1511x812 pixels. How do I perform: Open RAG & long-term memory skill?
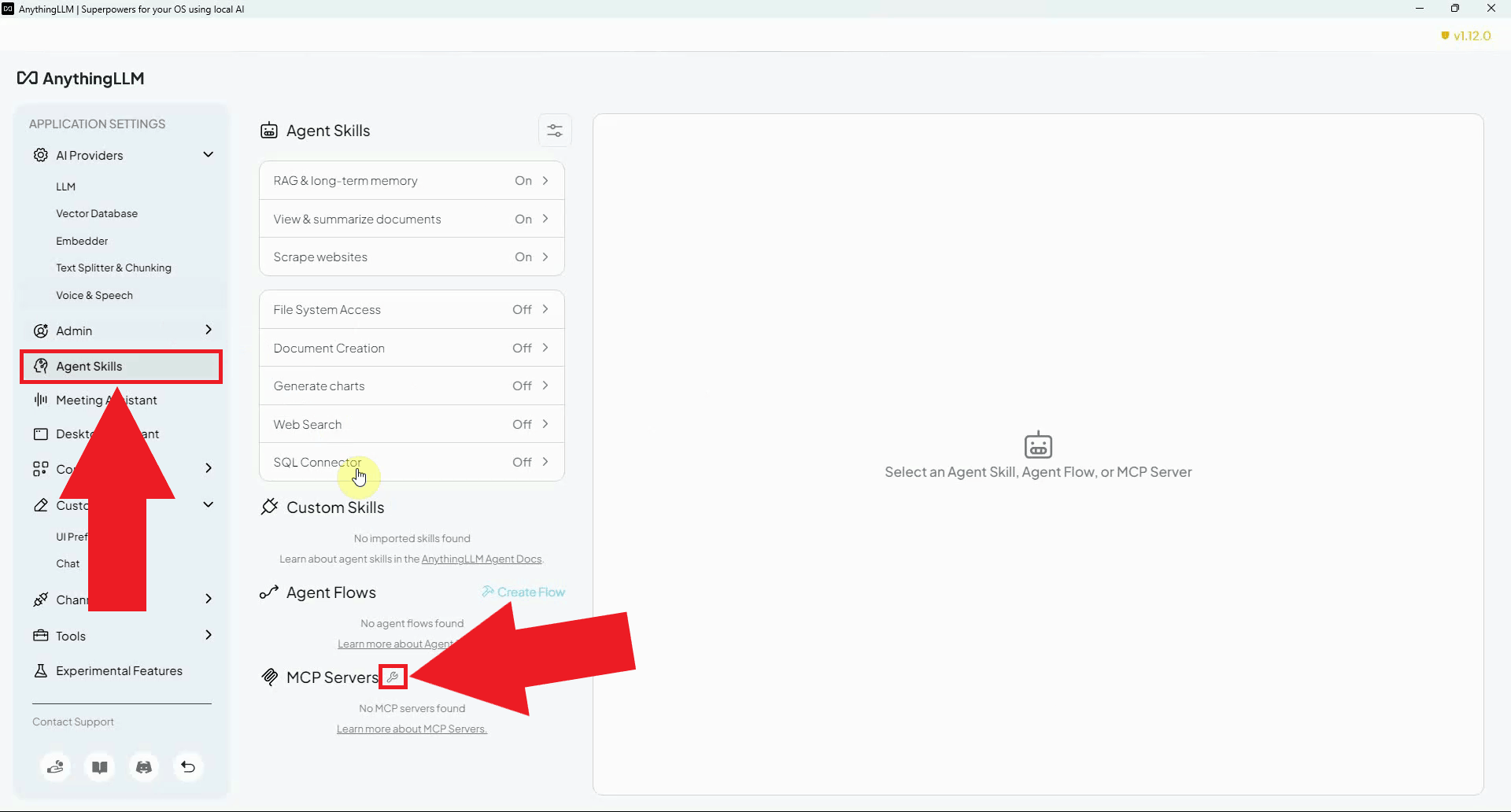412,180
